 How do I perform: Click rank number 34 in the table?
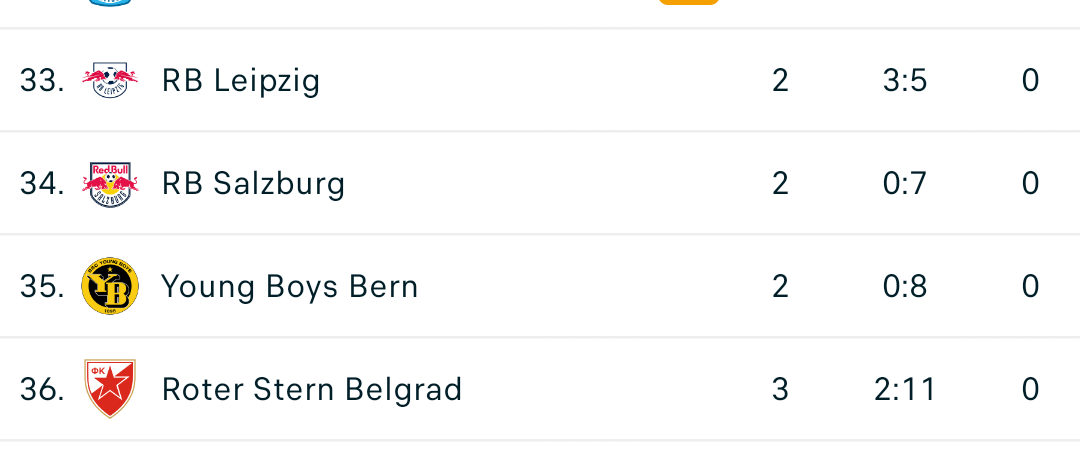click(x=42, y=184)
